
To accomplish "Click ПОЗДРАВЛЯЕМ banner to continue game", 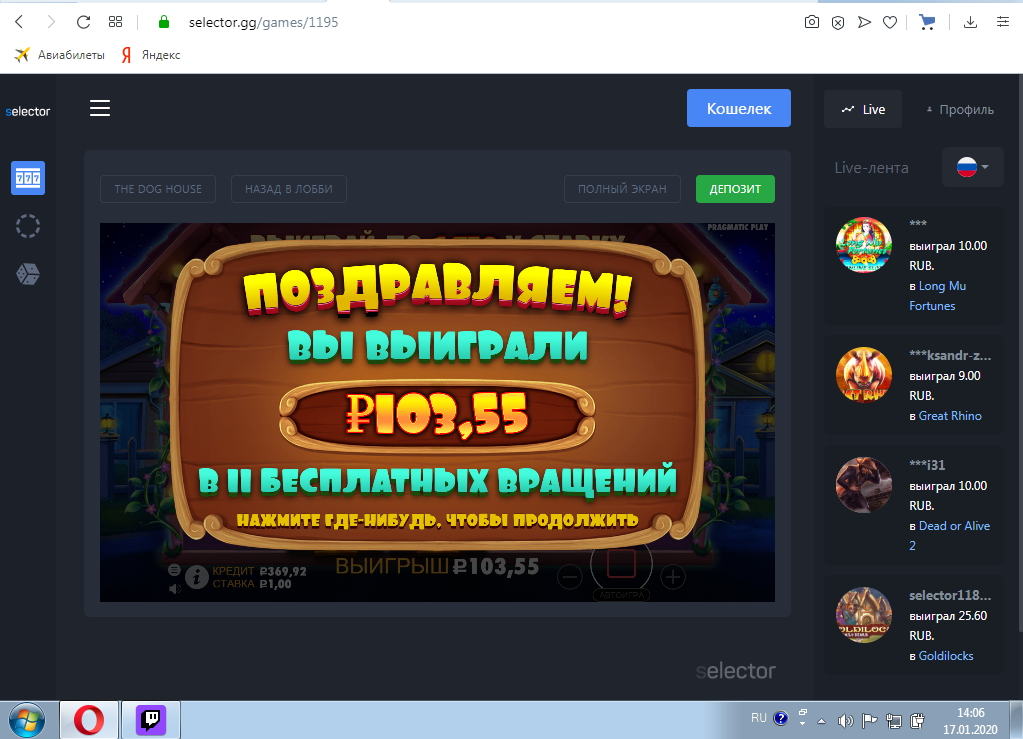I will click(437, 293).
